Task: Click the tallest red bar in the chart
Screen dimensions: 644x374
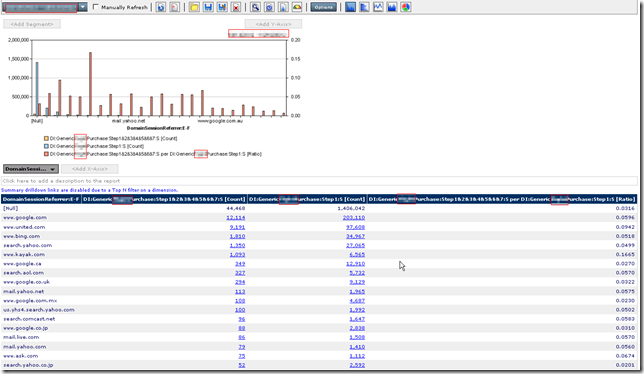Action: (x=90, y=84)
